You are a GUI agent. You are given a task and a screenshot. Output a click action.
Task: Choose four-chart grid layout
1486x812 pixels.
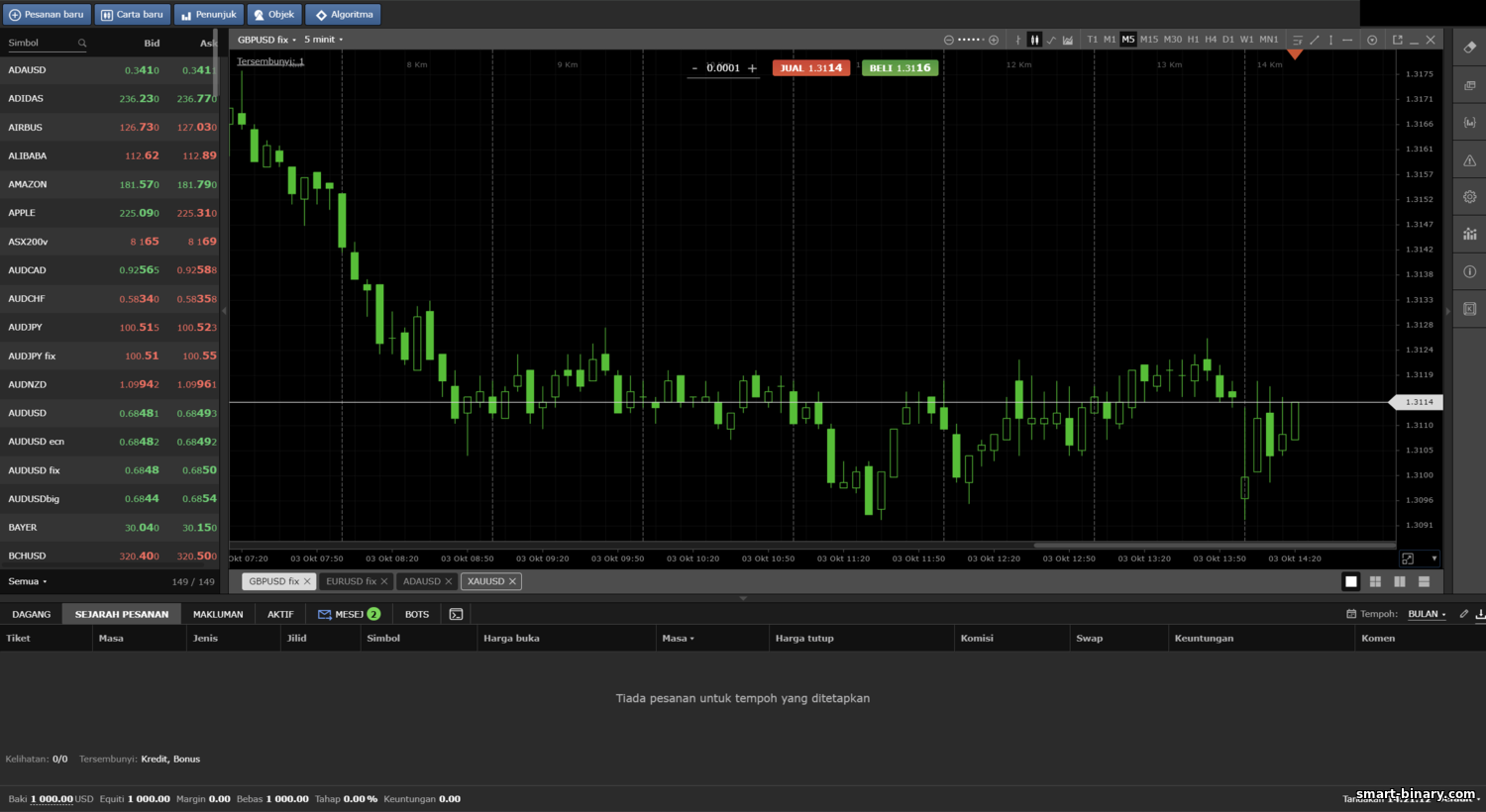click(1375, 581)
